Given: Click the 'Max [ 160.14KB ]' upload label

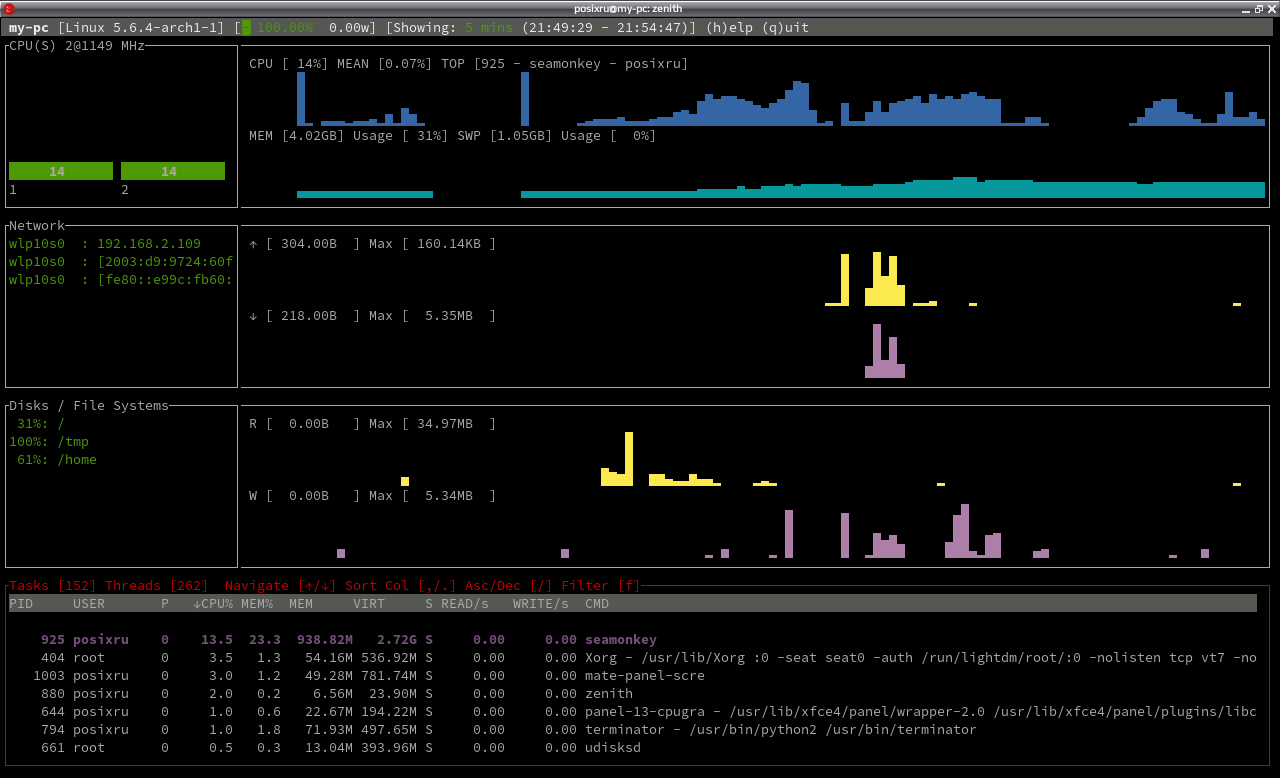Looking at the screenshot, I should tap(433, 244).
